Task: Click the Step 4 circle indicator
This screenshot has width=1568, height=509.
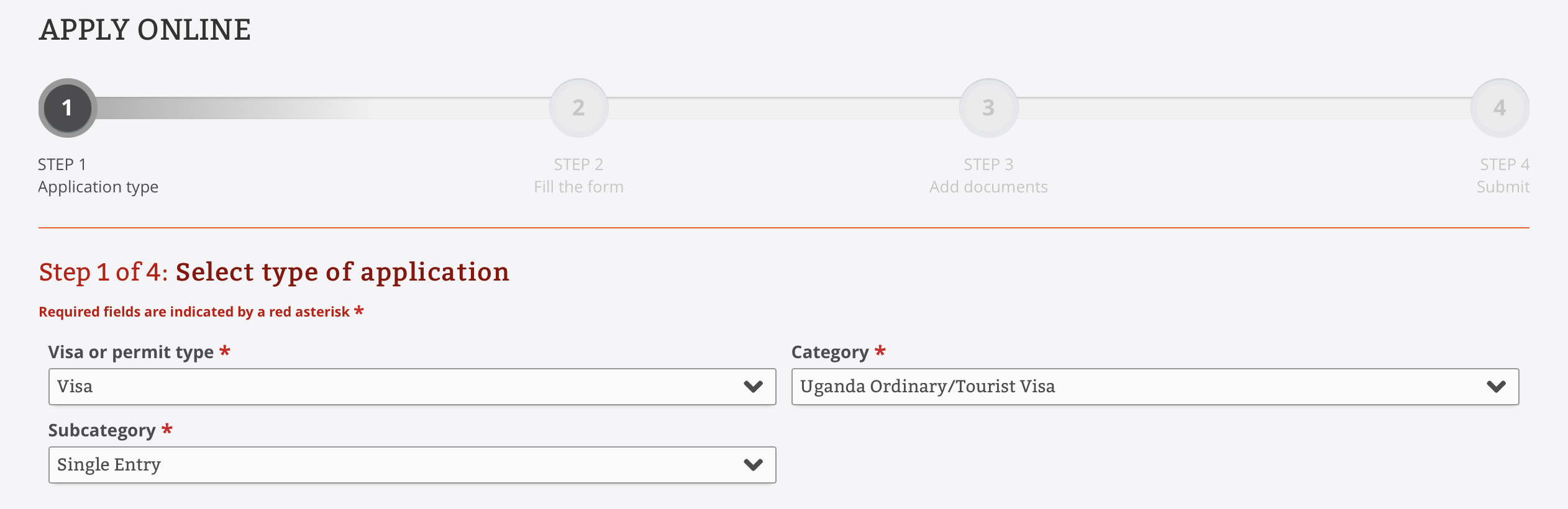Action: [x=1501, y=107]
